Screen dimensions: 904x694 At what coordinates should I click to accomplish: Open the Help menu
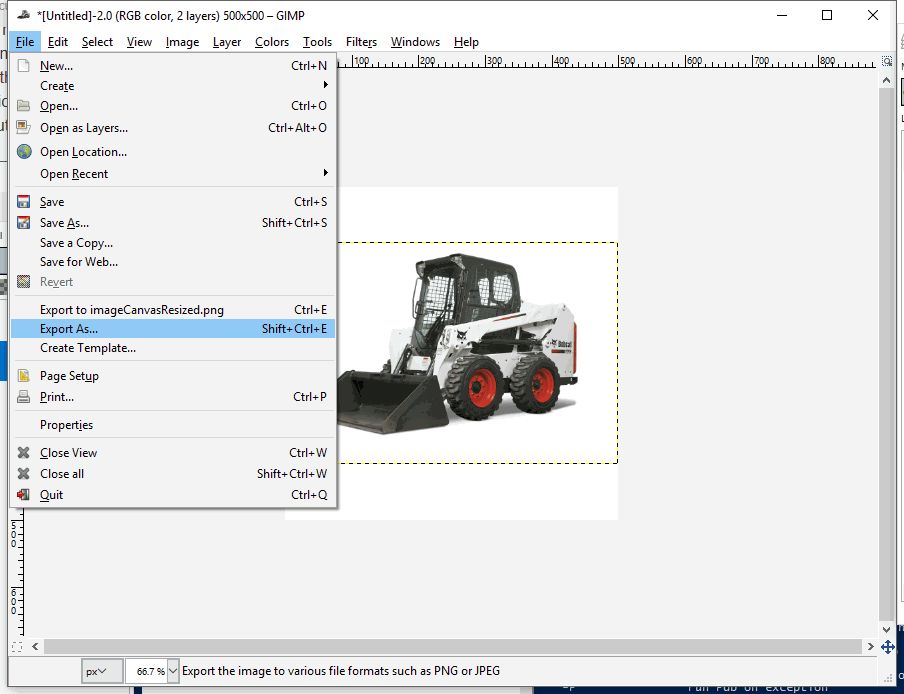[x=466, y=42]
